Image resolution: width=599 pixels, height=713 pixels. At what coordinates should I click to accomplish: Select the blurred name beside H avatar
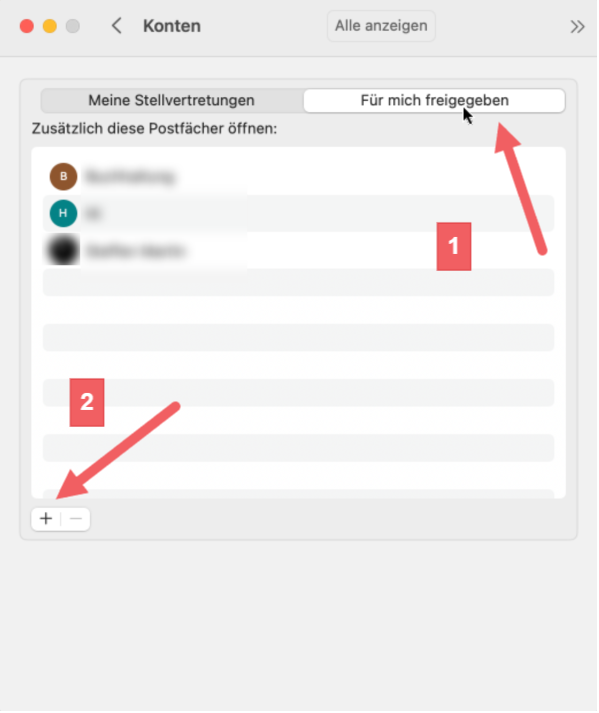tap(93, 213)
